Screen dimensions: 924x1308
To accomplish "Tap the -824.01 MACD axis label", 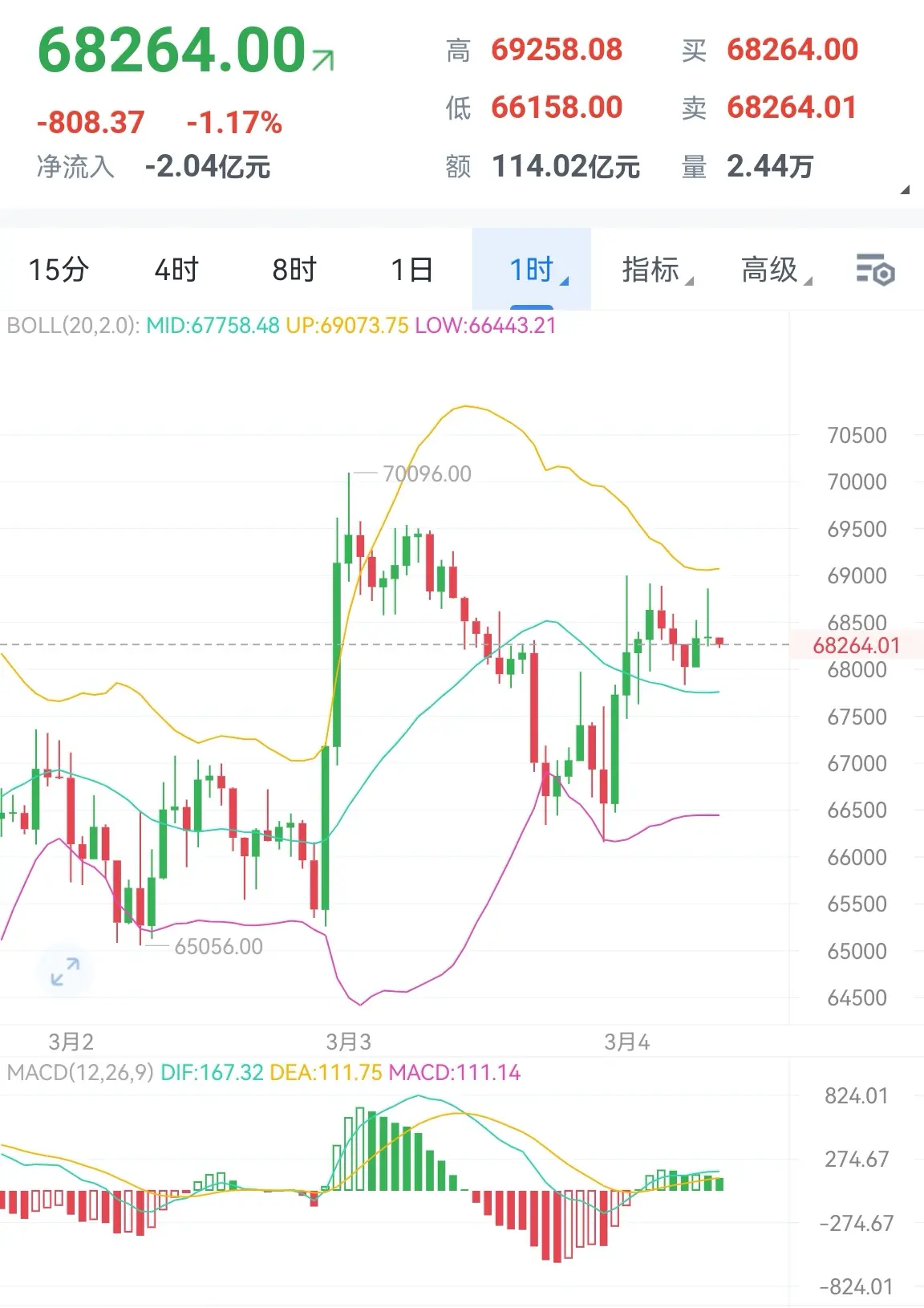I will pos(855,1287).
